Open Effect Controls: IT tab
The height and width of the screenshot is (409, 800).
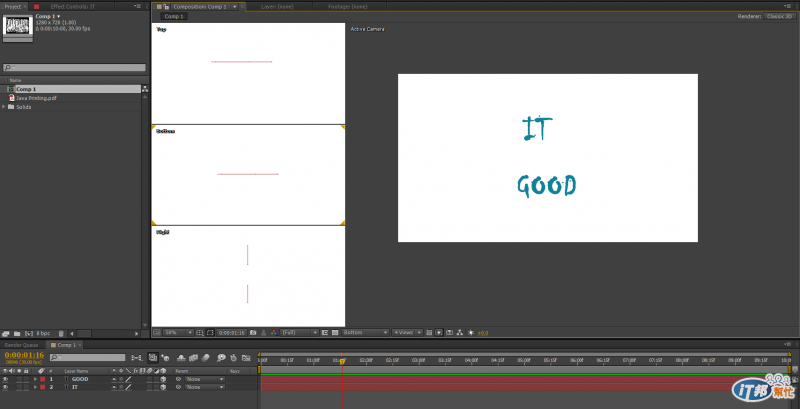72,7
